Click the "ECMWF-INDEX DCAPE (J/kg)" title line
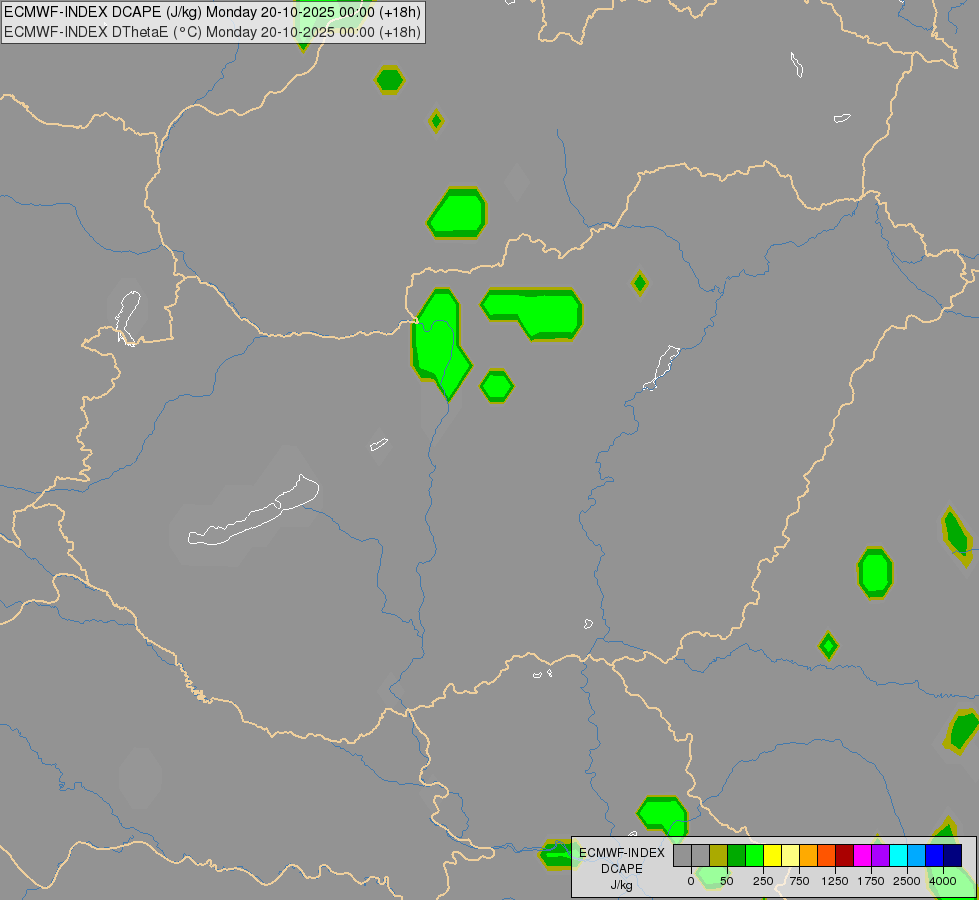This screenshot has height=900, width=979. click(212, 12)
